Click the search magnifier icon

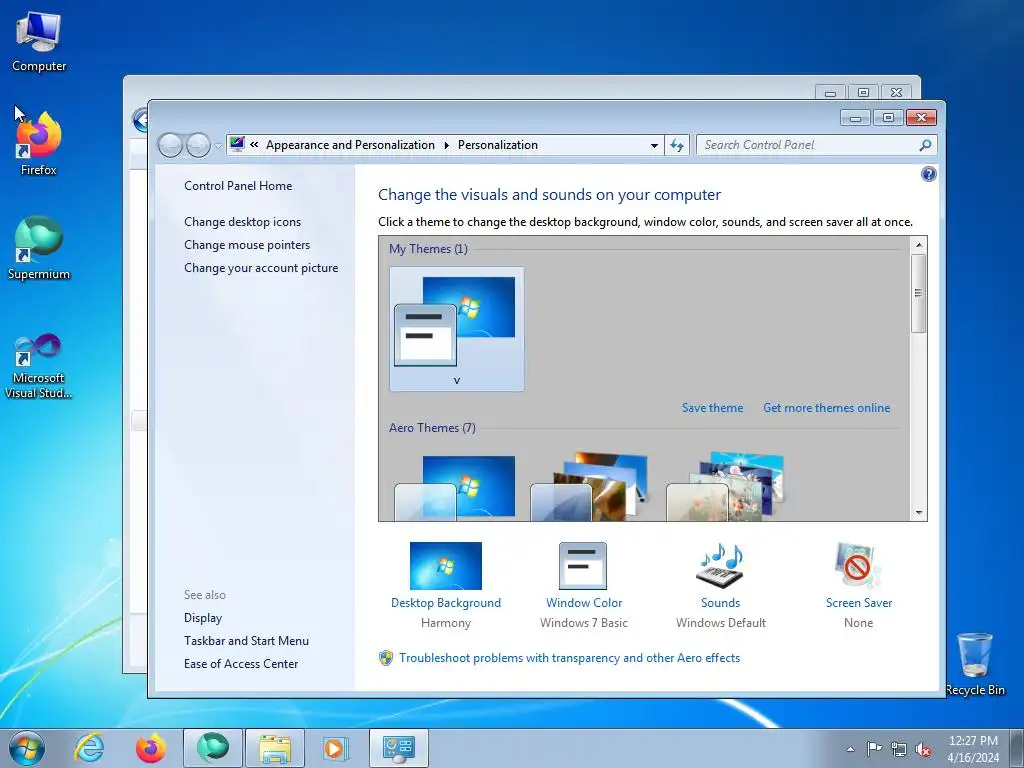pyautogui.click(x=925, y=145)
